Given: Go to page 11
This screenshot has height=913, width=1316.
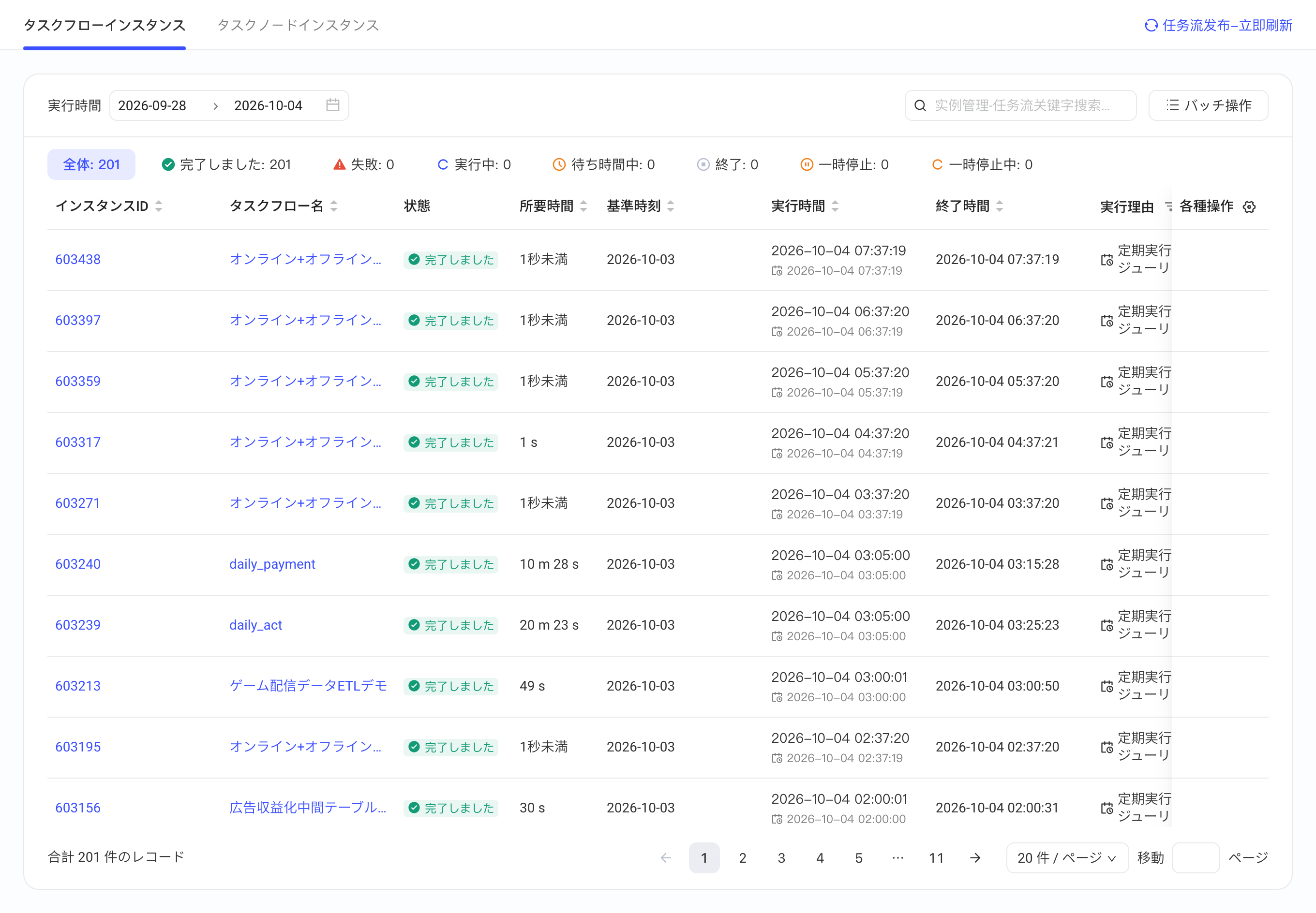Looking at the screenshot, I should [936, 857].
